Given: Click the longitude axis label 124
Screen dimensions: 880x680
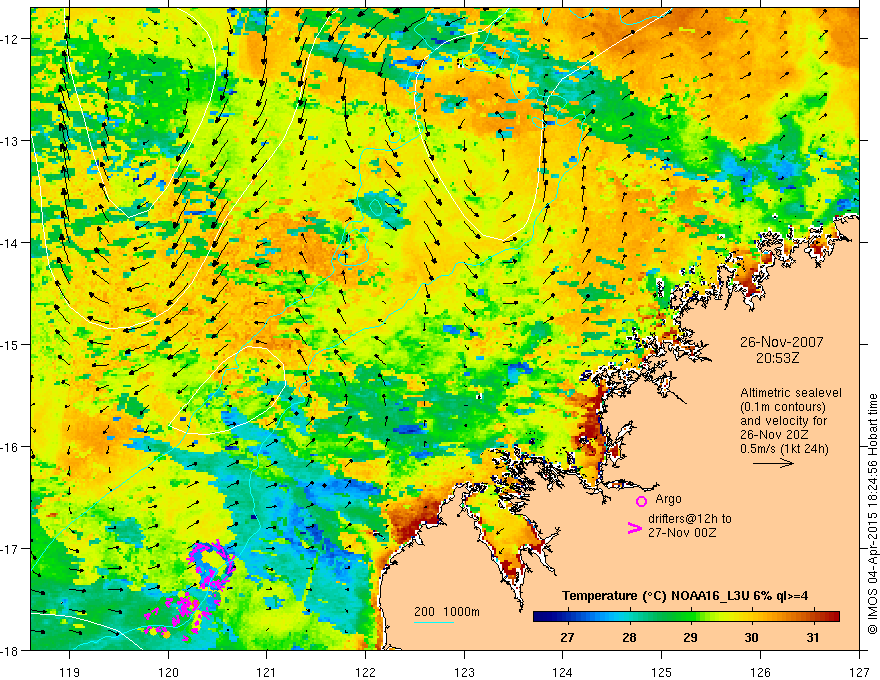Looking at the screenshot, I should coord(563,672).
